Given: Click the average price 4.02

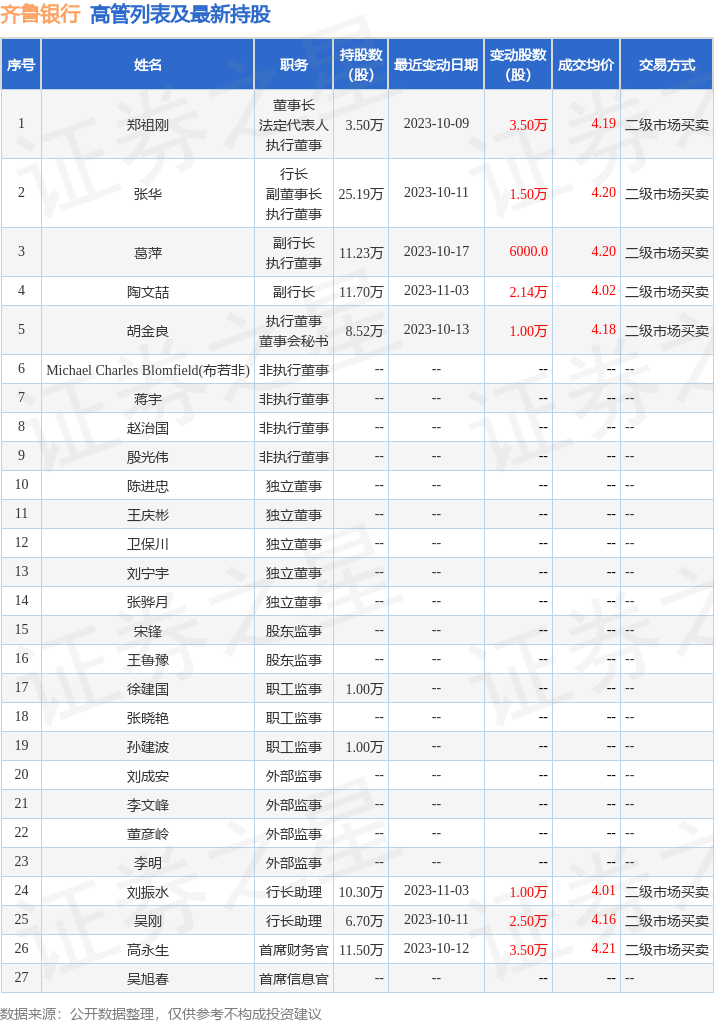Looking at the screenshot, I should [x=604, y=290].
